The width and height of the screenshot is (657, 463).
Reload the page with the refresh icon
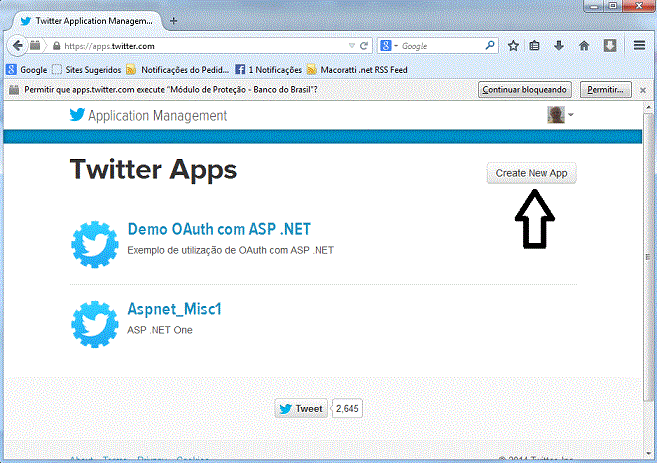[364, 46]
